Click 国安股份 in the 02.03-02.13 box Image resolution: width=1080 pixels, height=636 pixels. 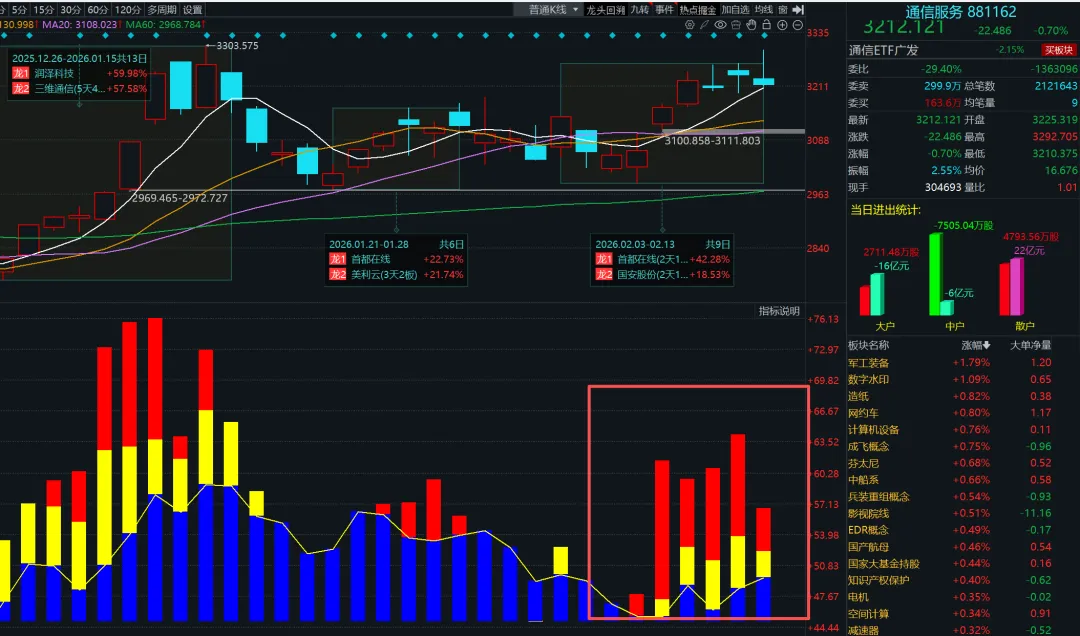click(x=652, y=274)
